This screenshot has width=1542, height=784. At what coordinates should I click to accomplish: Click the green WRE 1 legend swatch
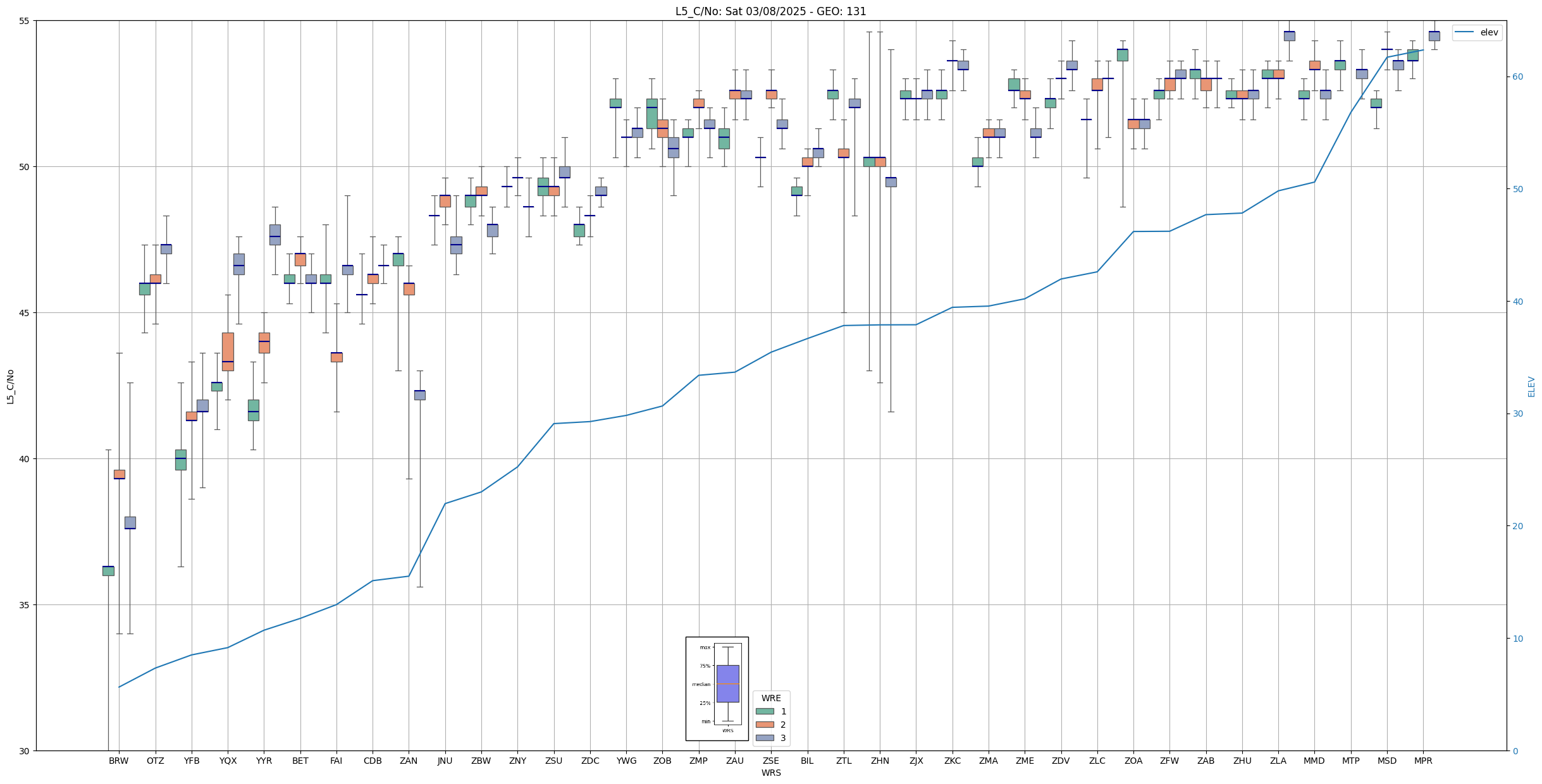click(x=764, y=711)
